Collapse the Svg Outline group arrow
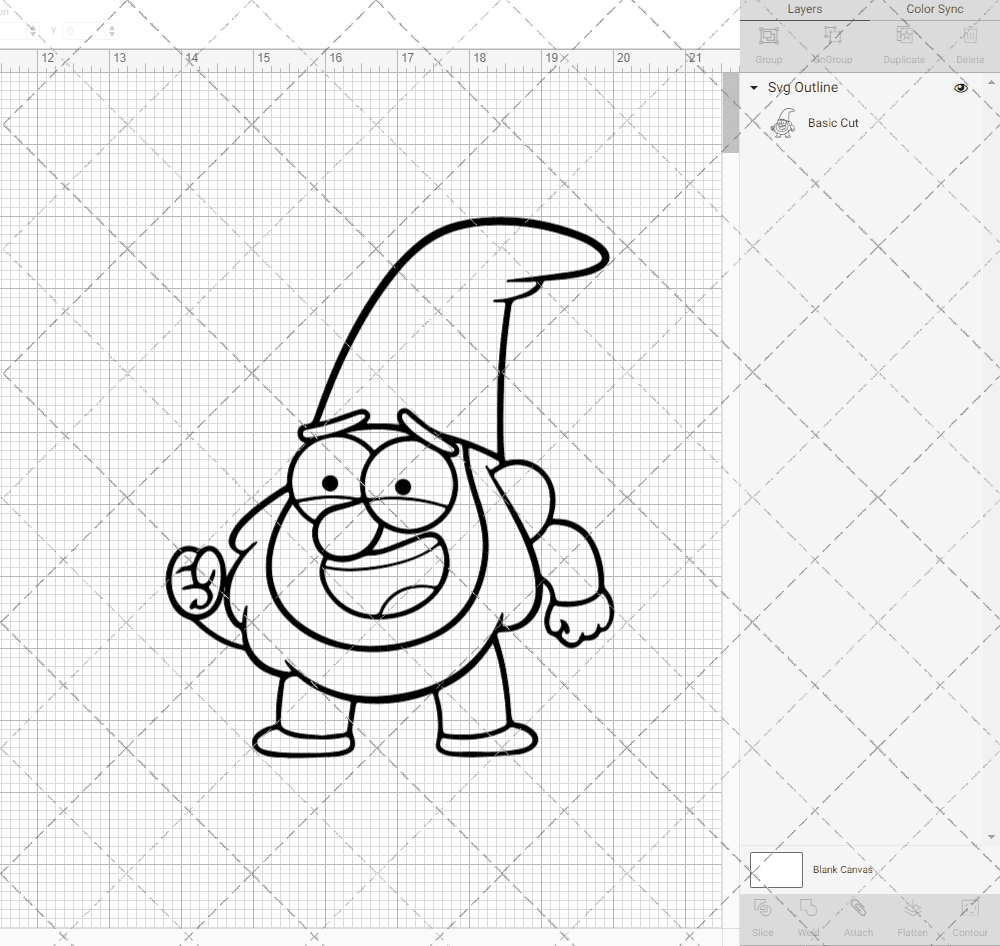The width and height of the screenshot is (1000, 946). point(754,87)
